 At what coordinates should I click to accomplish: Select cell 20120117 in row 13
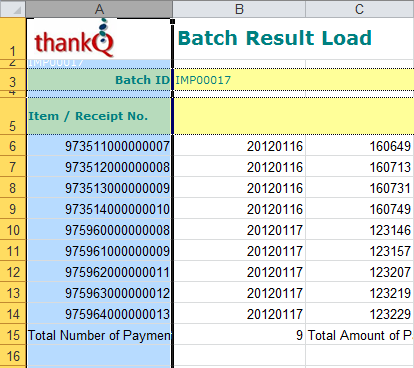click(x=239, y=293)
